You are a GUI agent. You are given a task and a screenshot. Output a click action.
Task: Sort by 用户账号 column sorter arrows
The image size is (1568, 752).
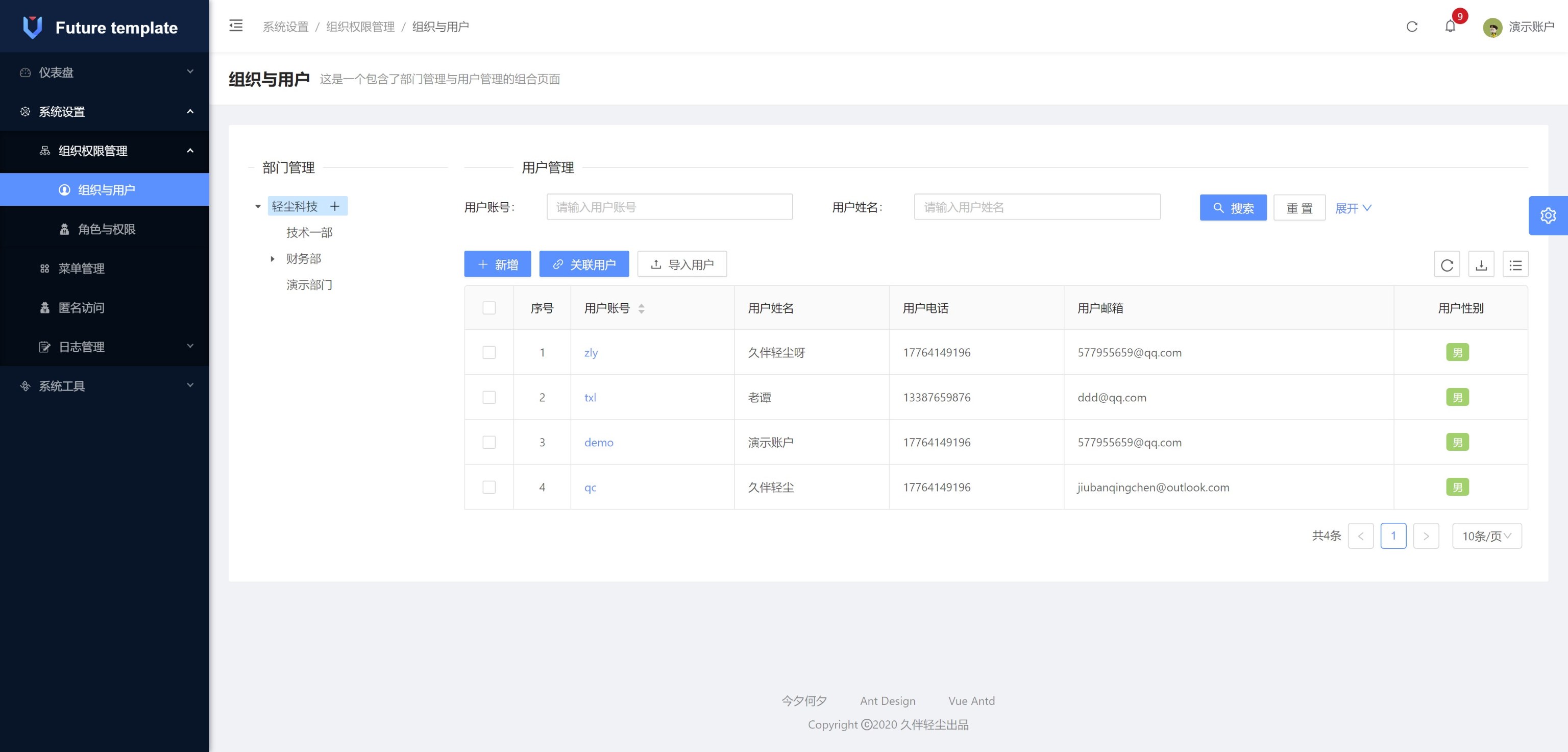(x=641, y=309)
